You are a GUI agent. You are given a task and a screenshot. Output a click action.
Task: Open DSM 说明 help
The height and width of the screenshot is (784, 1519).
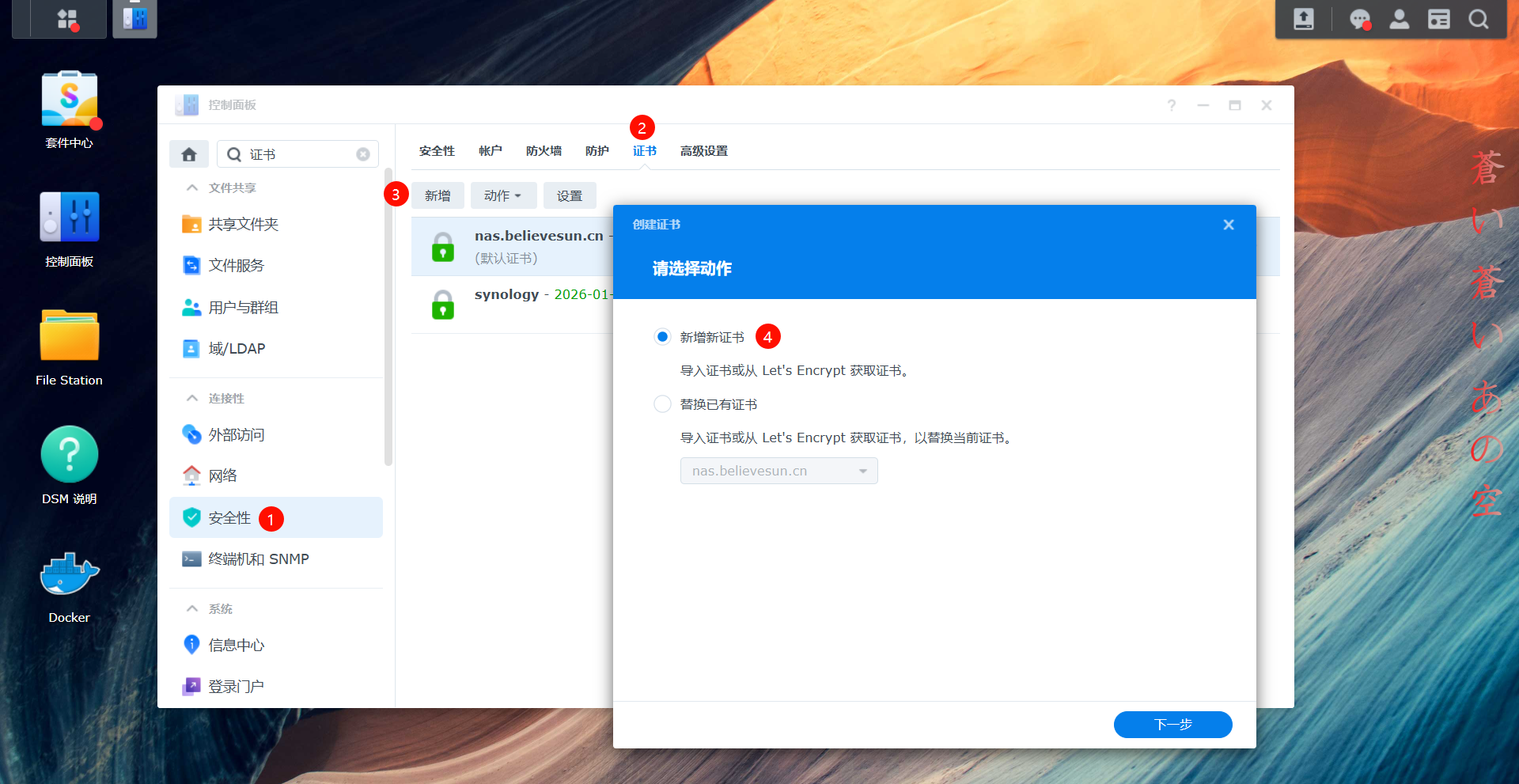click(x=68, y=467)
